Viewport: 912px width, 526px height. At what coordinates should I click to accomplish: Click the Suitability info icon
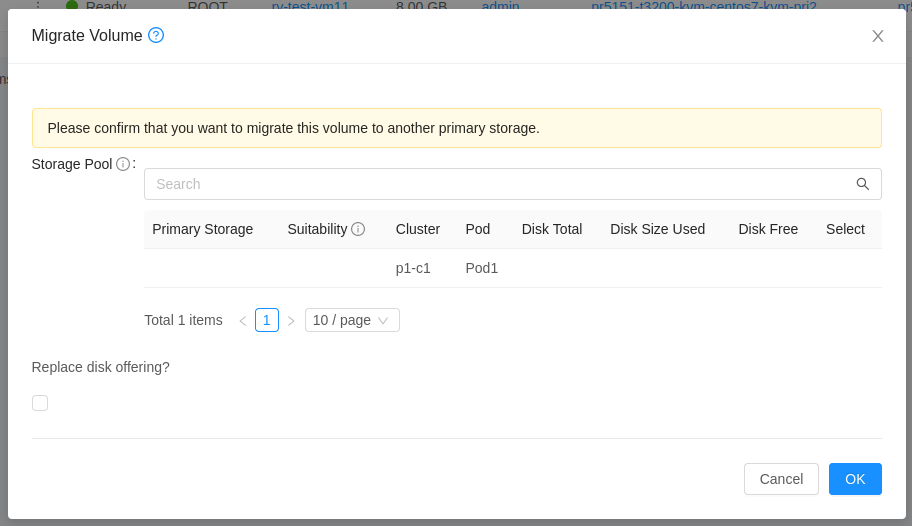(x=358, y=229)
